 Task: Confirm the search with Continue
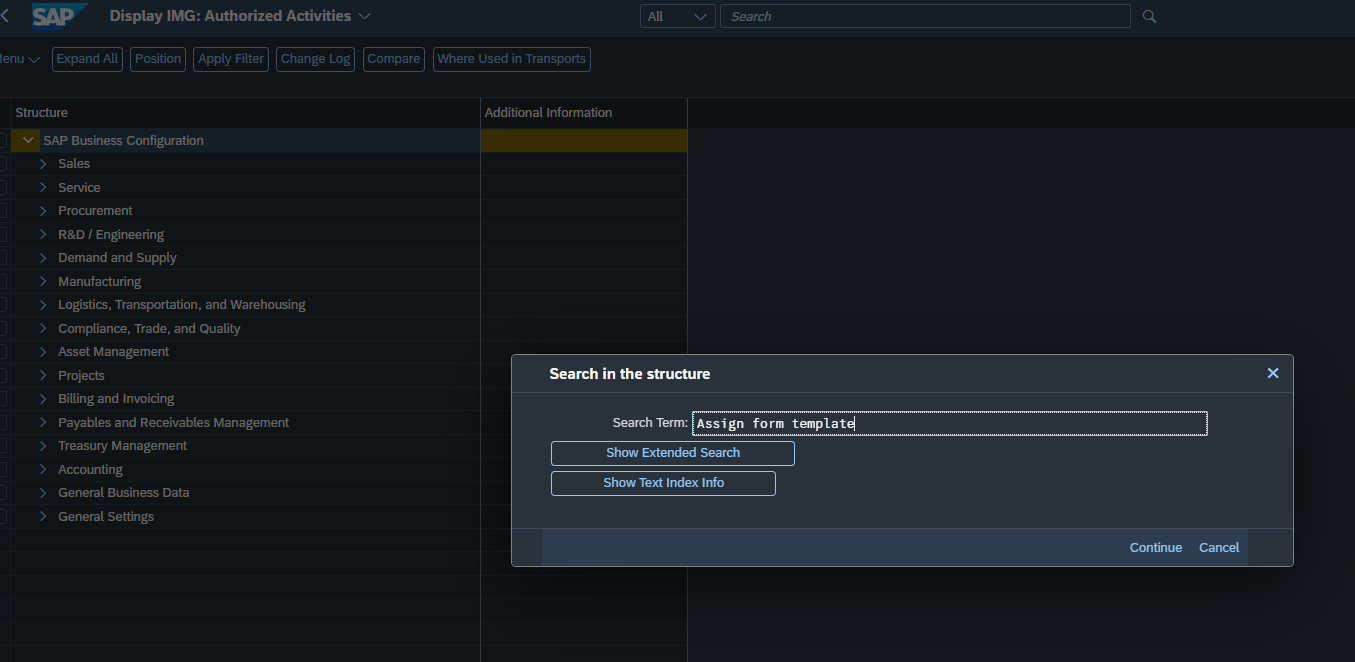point(1155,547)
